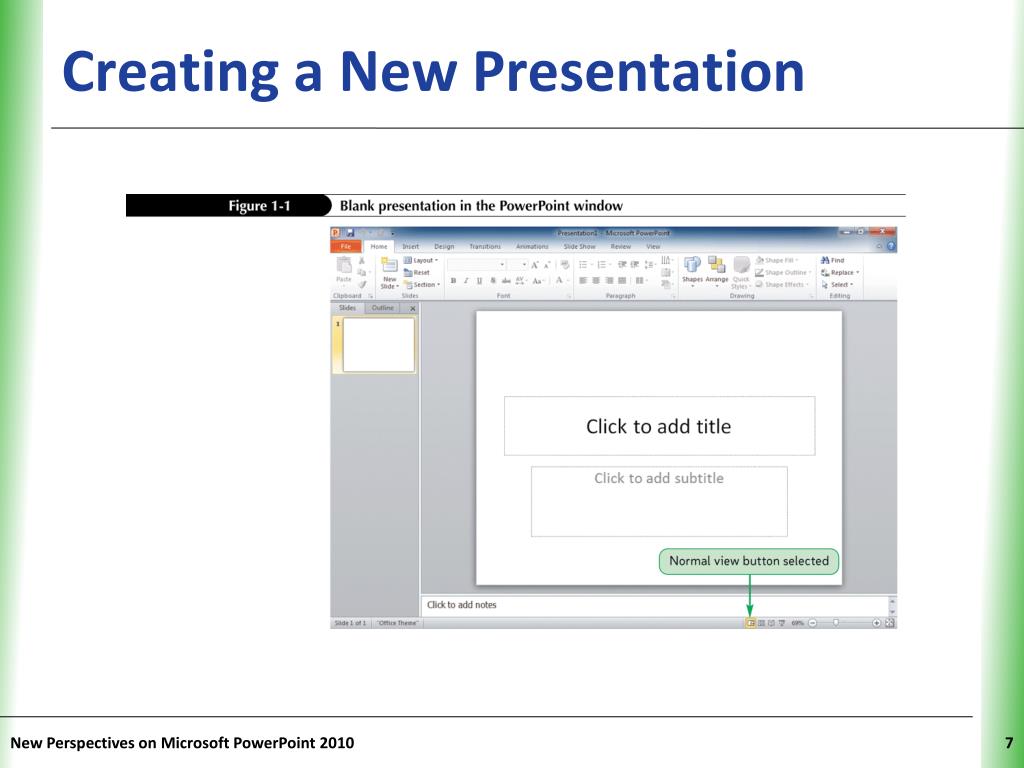Switch to the Slide Show ribbon tab
The width and height of the screenshot is (1024, 768).
point(579,246)
